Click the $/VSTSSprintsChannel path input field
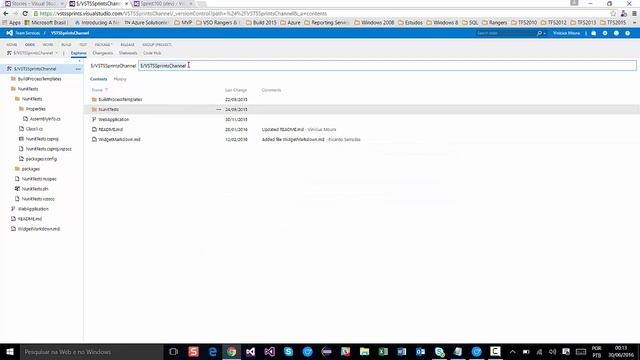The width and height of the screenshot is (640, 360). click(x=387, y=66)
